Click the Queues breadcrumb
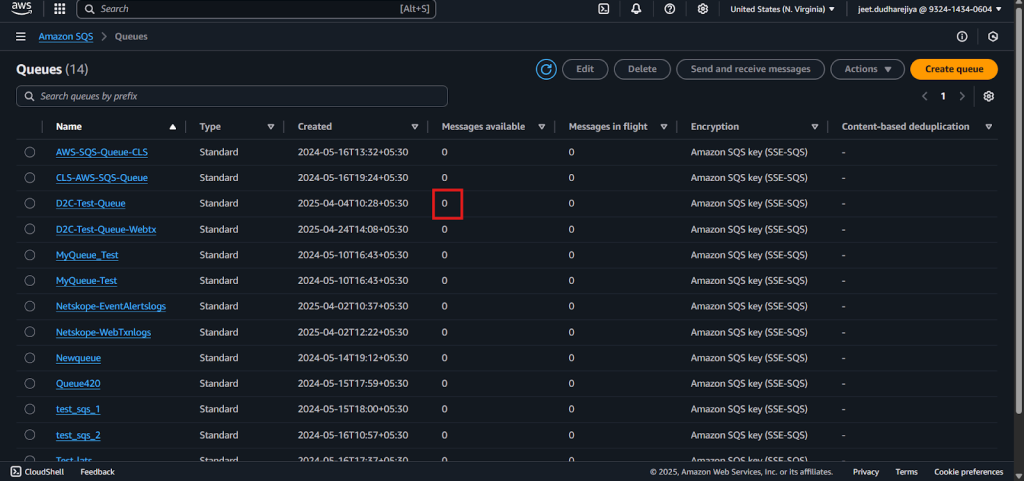This screenshot has height=481, width=1024. click(x=131, y=37)
